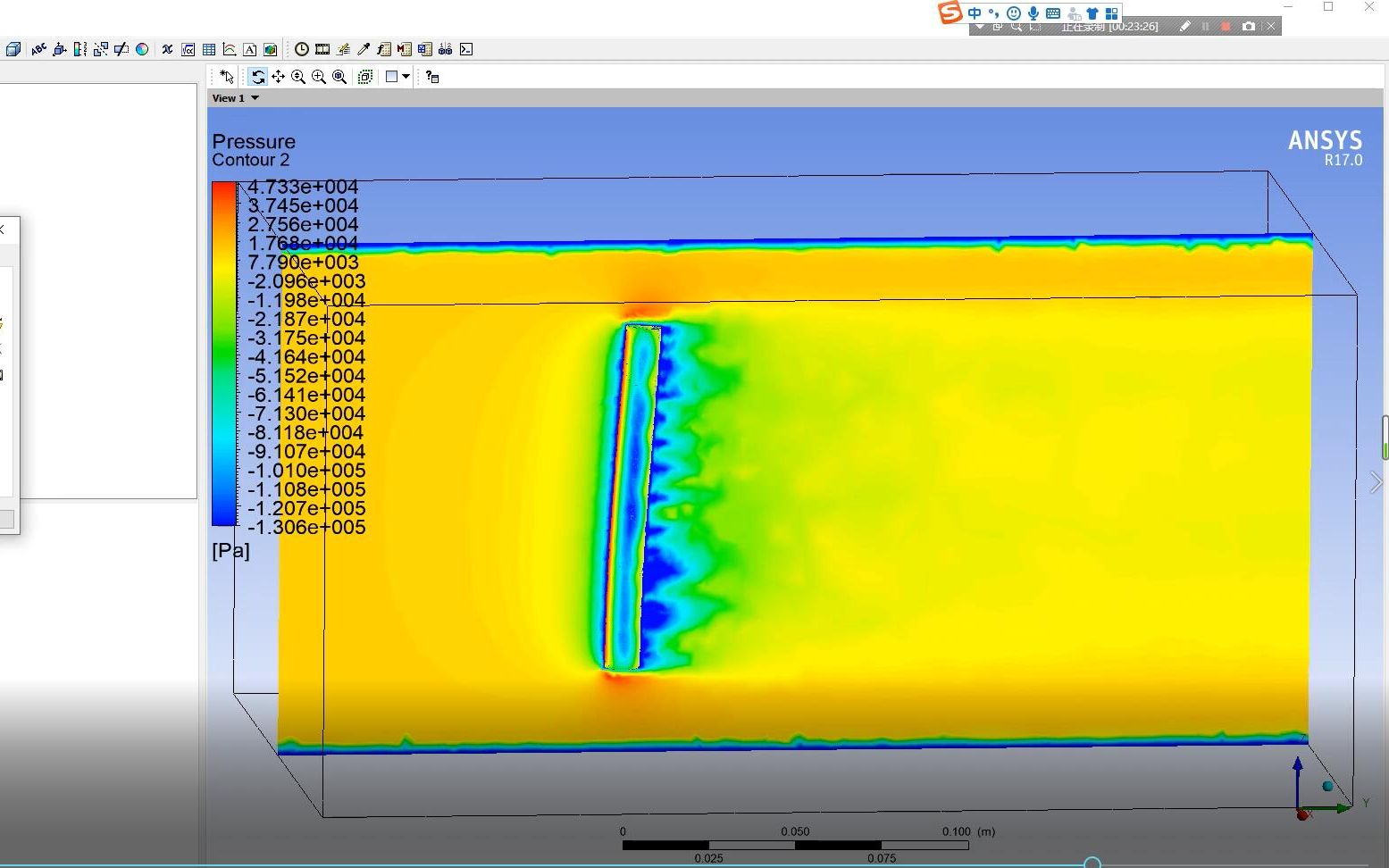Insert a new Expression
This screenshot has height=868, width=1389.
tap(188, 49)
